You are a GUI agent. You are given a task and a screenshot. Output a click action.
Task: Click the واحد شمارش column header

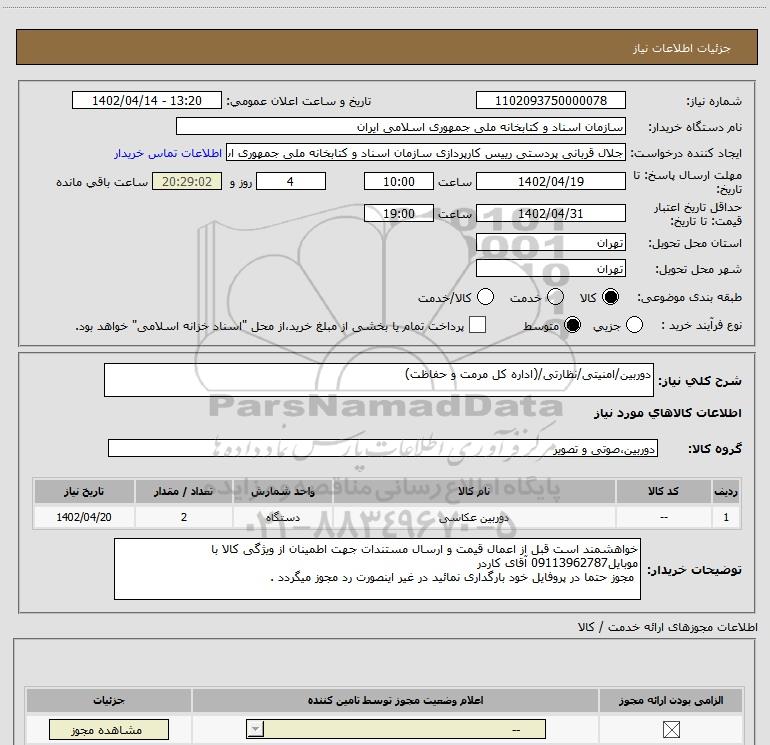(x=283, y=492)
